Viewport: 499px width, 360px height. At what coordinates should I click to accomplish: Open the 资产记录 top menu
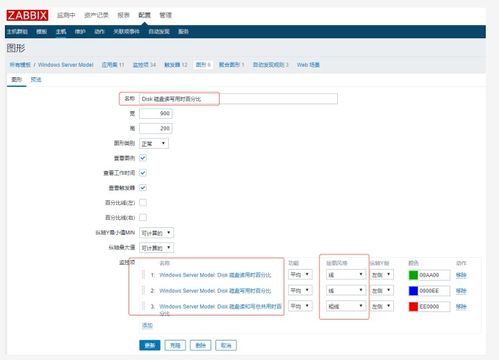[96, 15]
